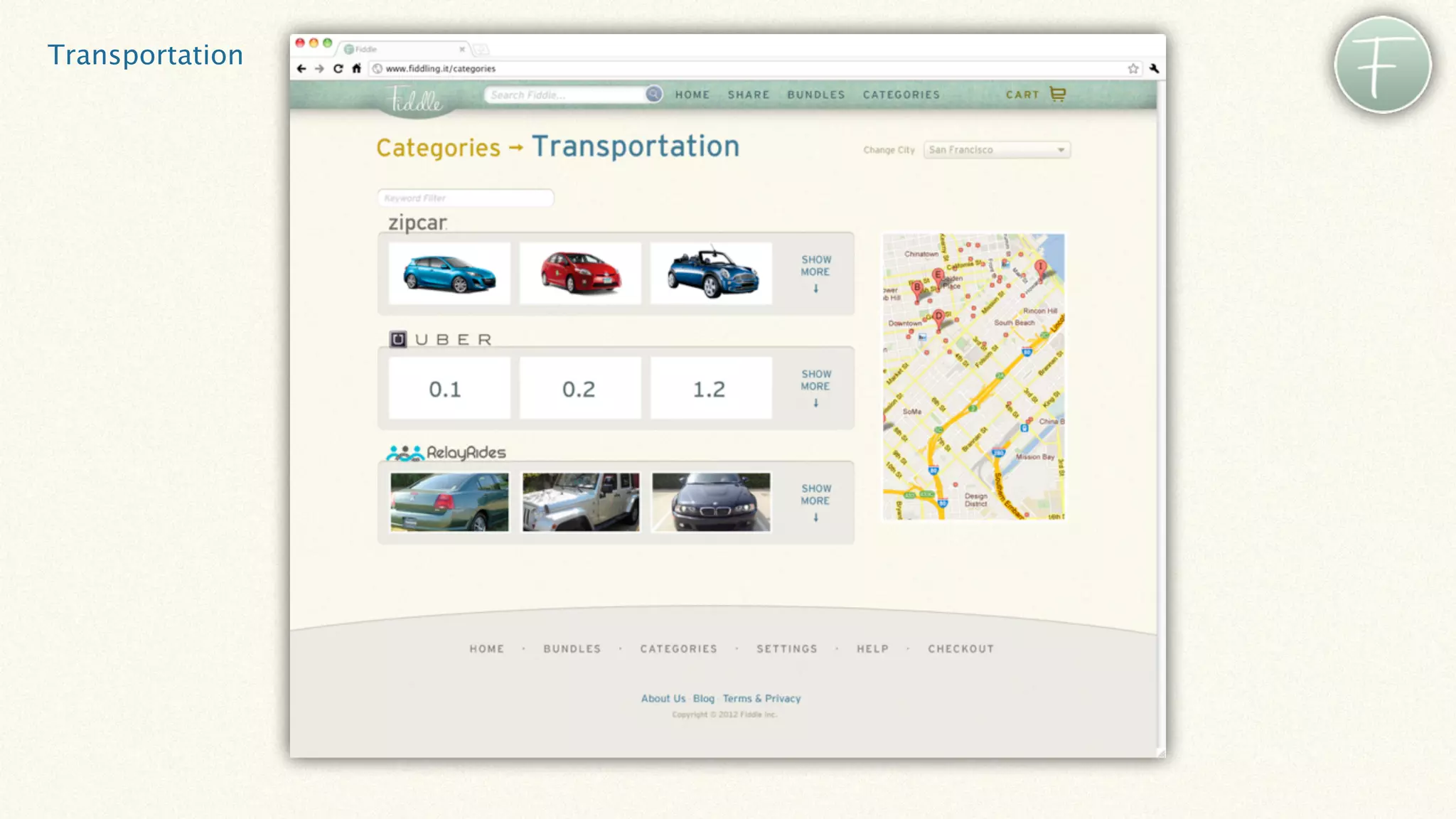Expand zipcar Show More
This screenshot has height=819, width=1456.
click(x=816, y=274)
